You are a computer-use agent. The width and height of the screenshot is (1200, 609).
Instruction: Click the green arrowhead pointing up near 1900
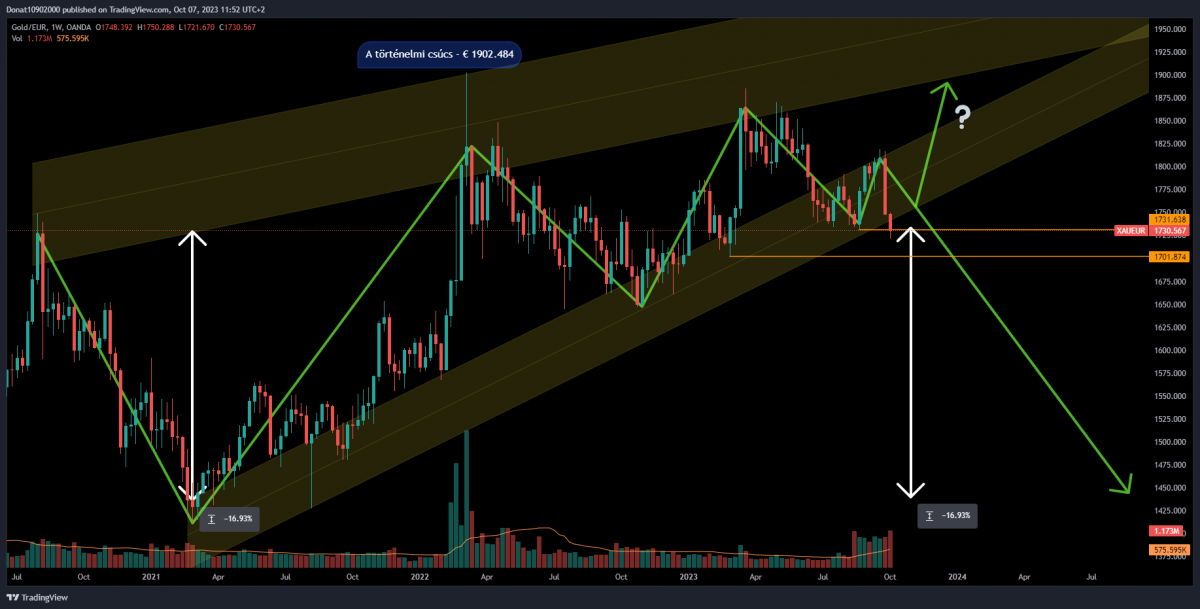[942, 88]
